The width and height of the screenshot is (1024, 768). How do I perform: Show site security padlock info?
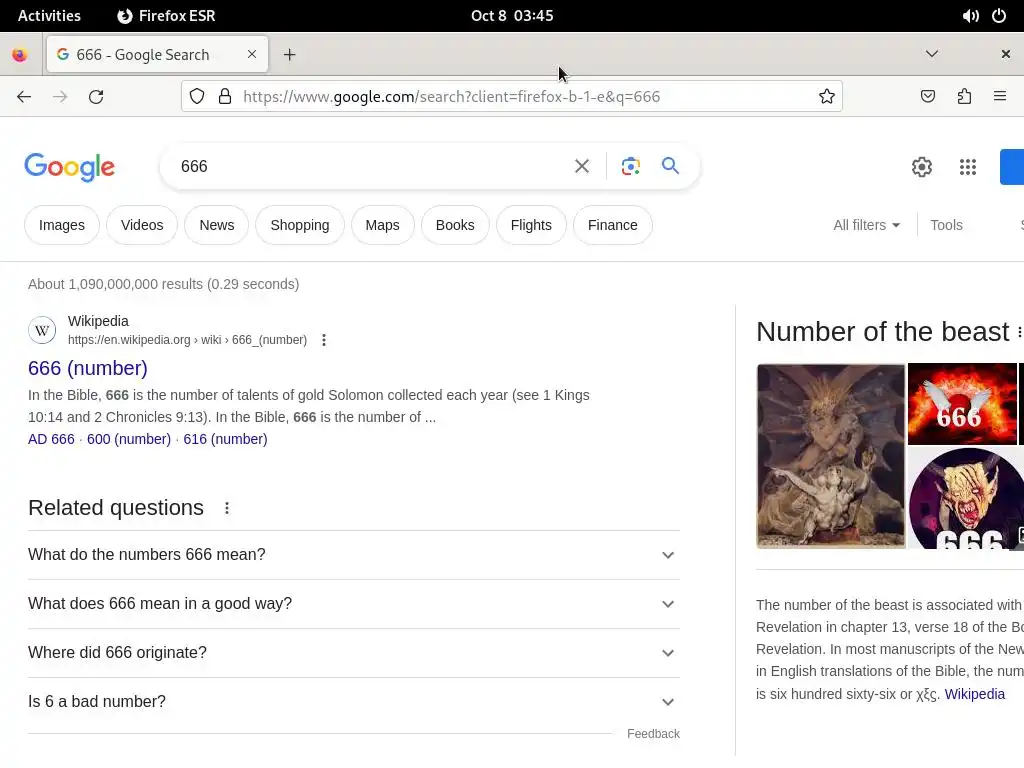225,97
